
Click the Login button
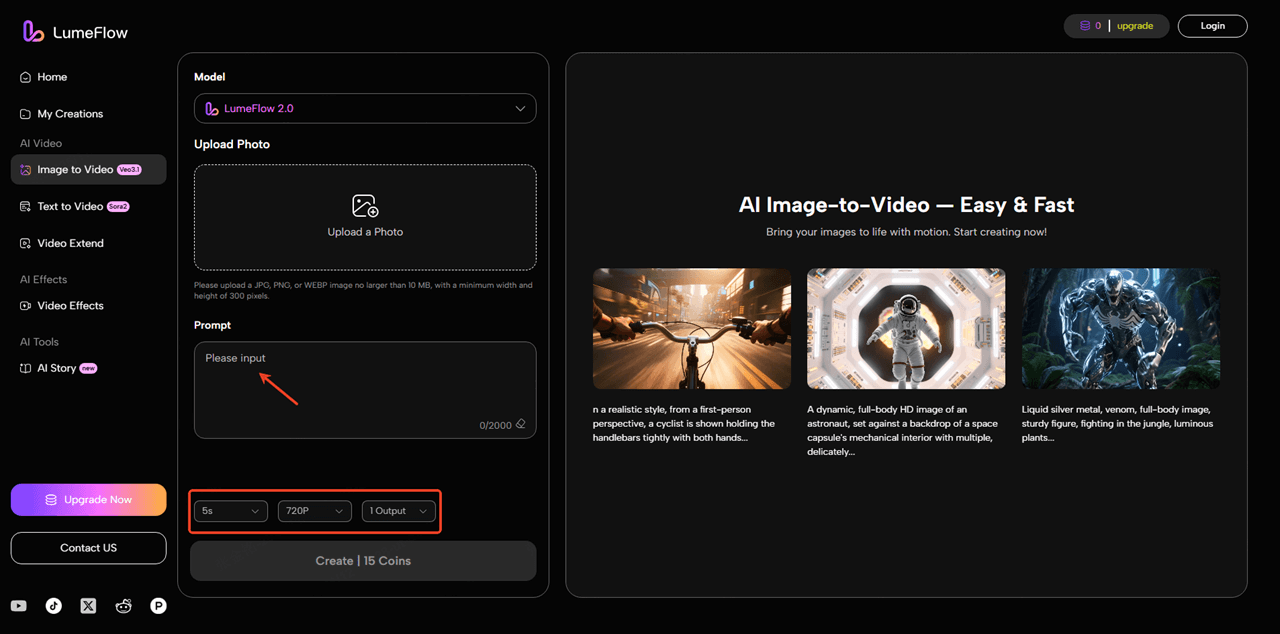coord(1212,25)
